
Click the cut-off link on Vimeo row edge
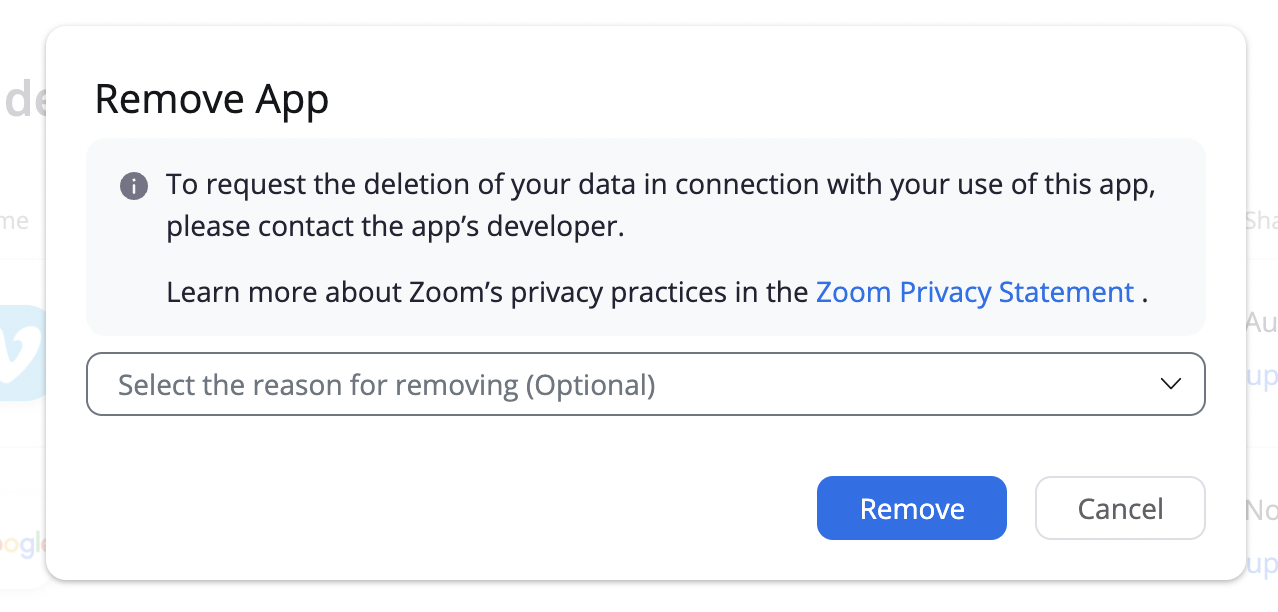pos(1262,375)
